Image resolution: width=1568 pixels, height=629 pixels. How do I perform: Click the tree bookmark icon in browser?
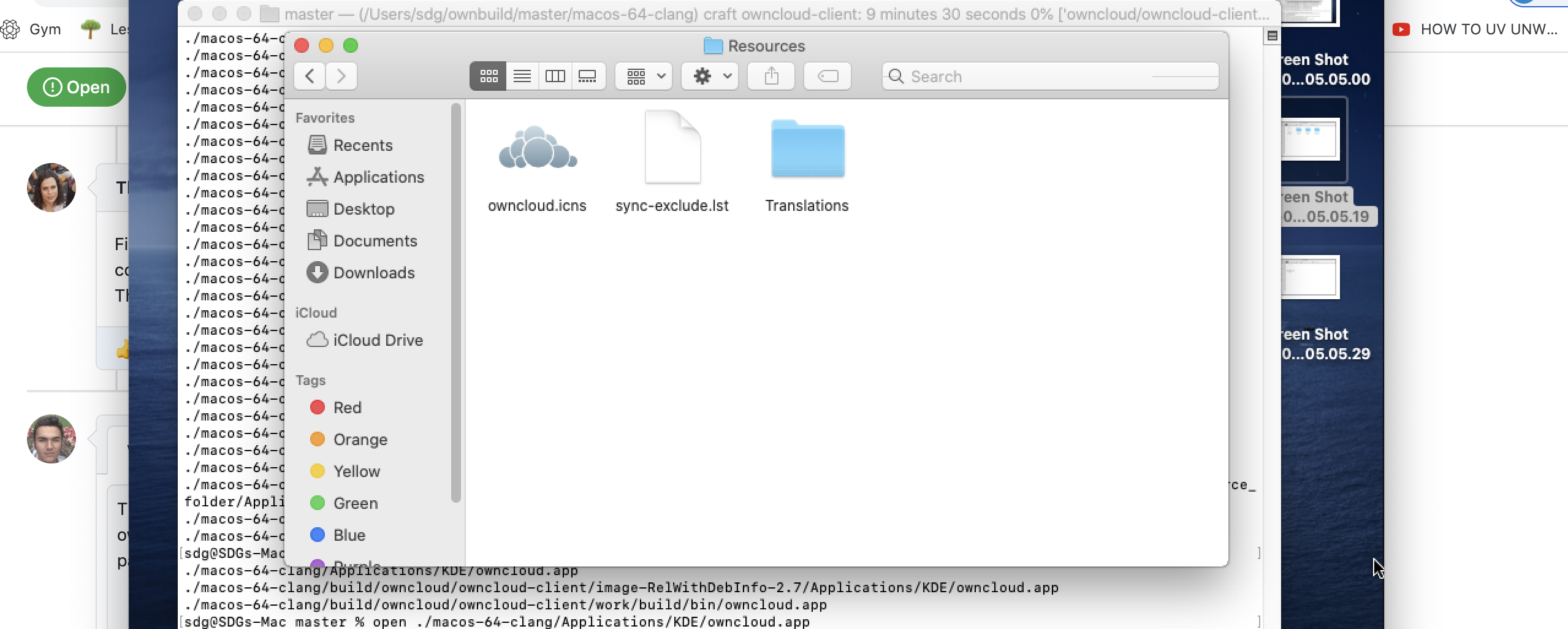coord(91,28)
